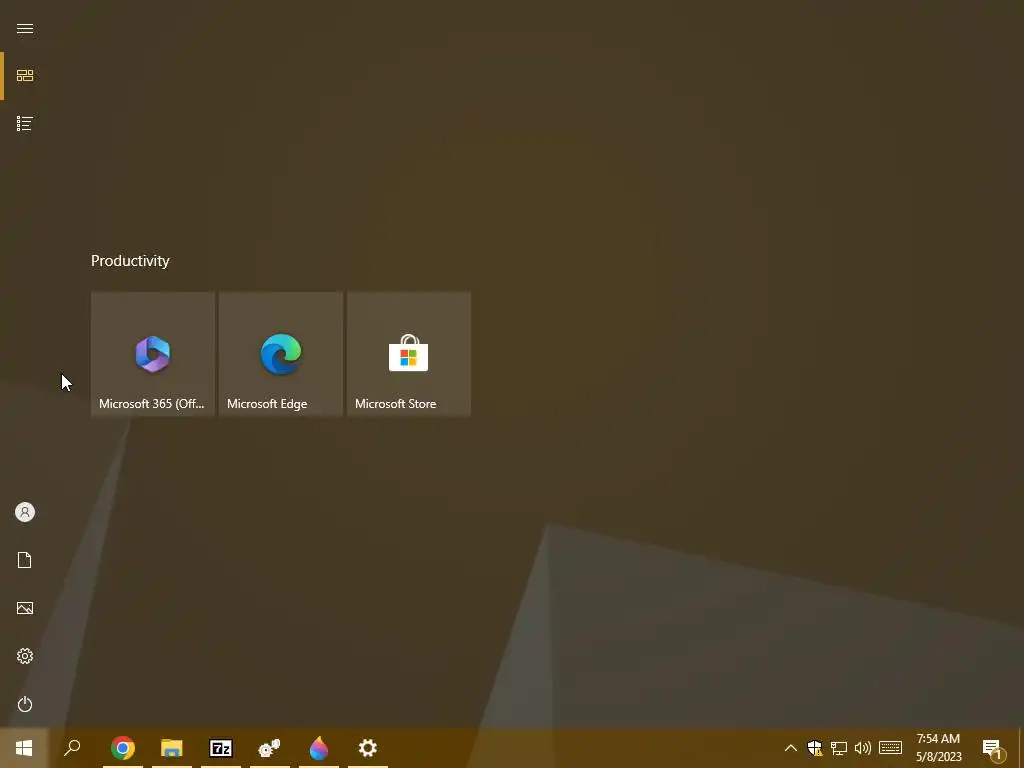Launch Google Chrome from the taskbar

pos(123,748)
